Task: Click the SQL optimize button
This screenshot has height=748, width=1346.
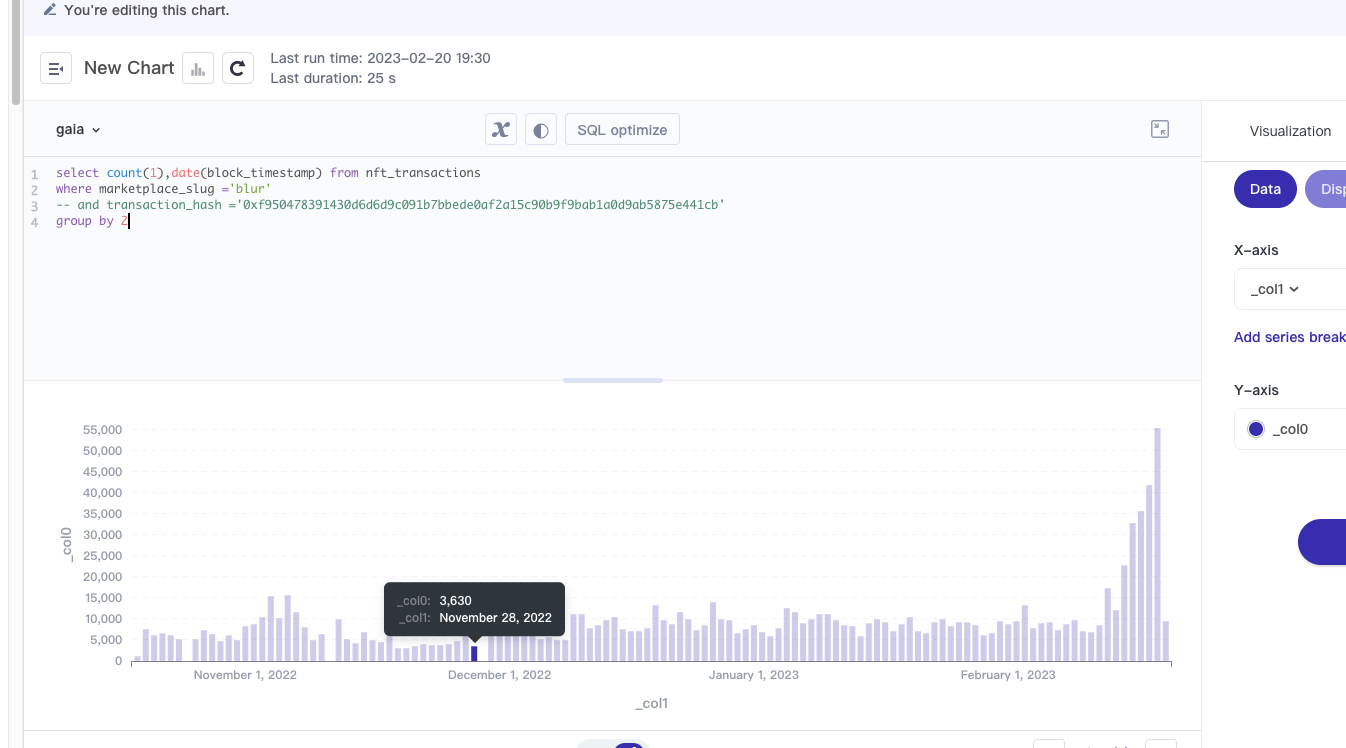Action: pyautogui.click(x=622, y=129)
